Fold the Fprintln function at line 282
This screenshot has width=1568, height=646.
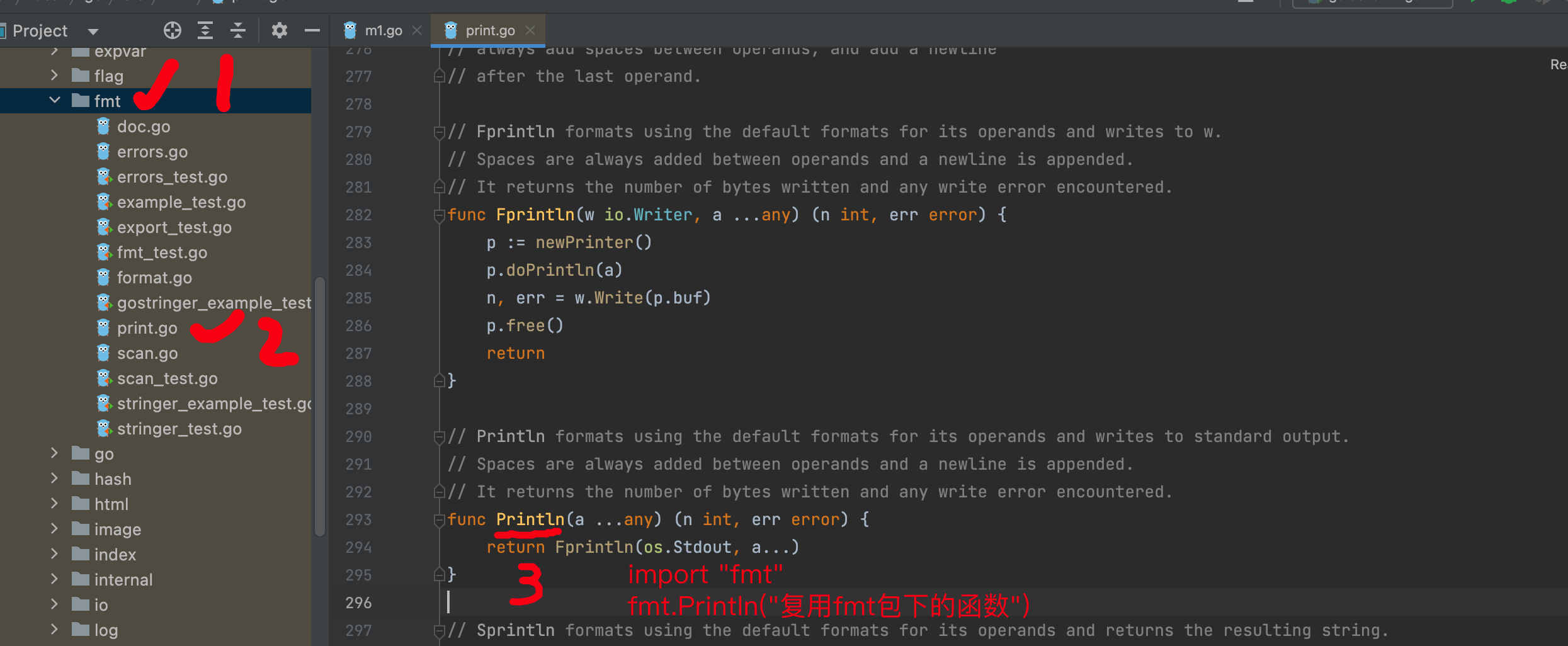point(439,215)
